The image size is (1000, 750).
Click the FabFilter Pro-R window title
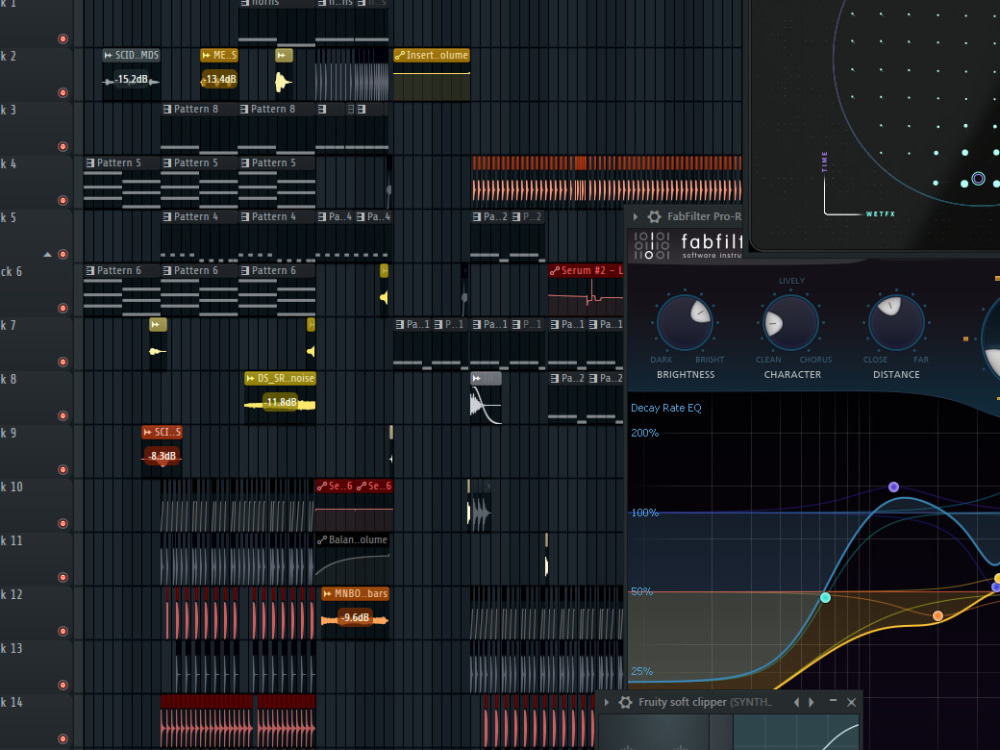(704, 217)
